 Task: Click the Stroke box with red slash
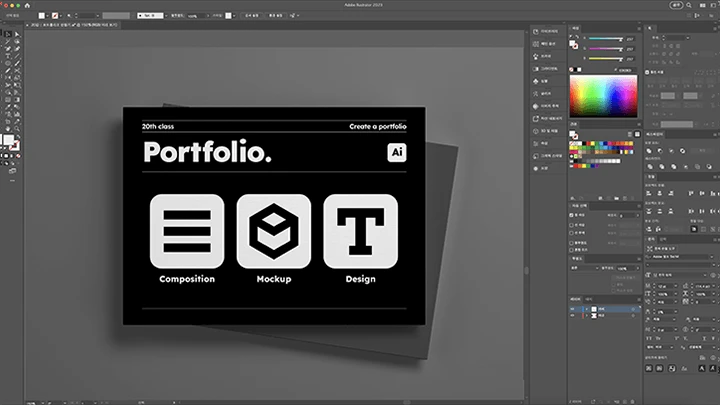click(x=15, y=145)
